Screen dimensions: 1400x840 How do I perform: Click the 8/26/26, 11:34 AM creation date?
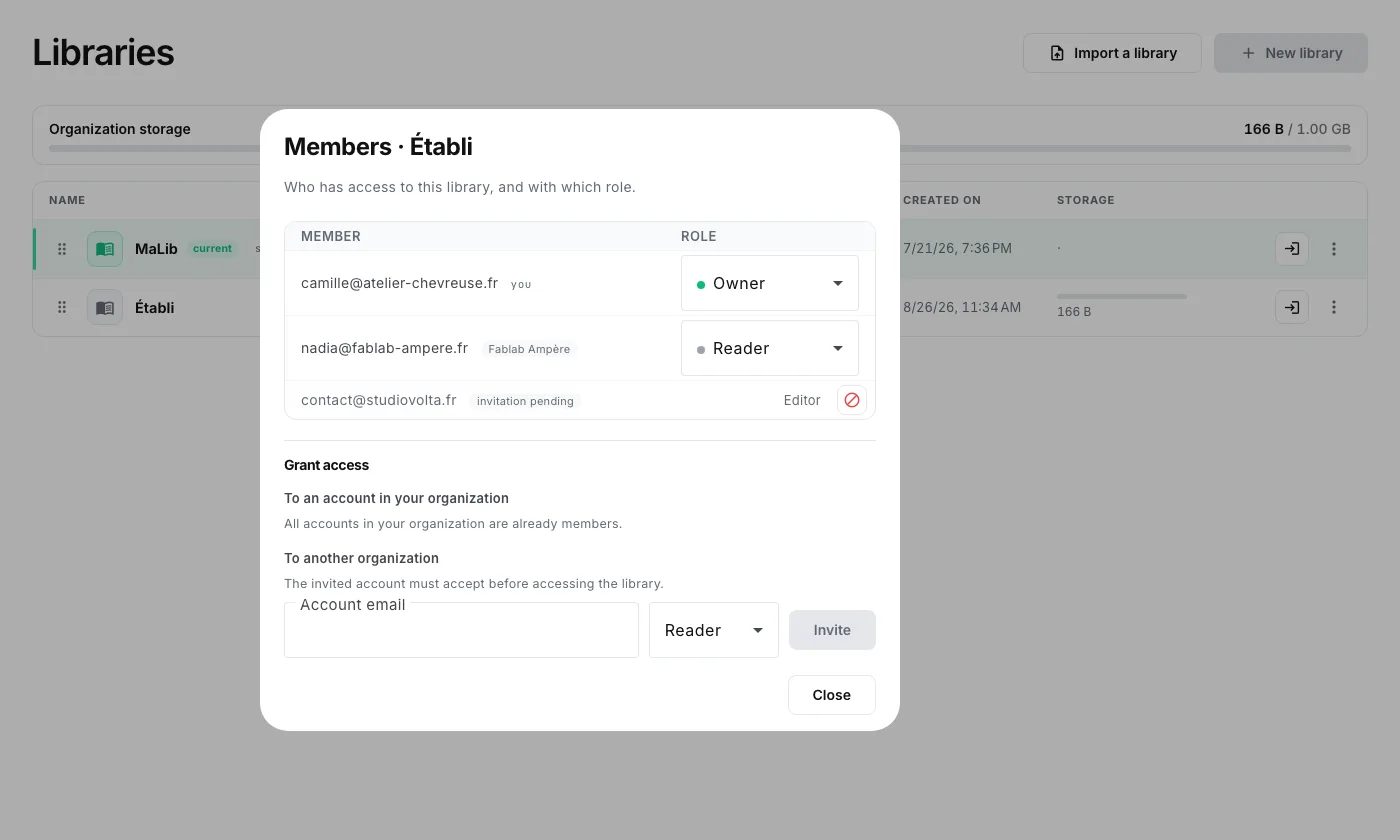(962, 307)
